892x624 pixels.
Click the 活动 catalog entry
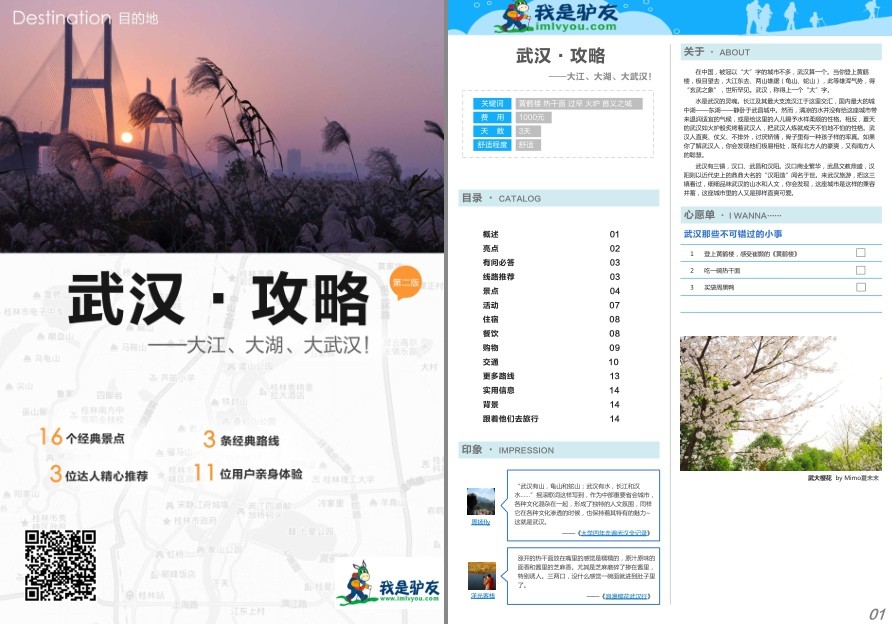[x=490, y=305]
